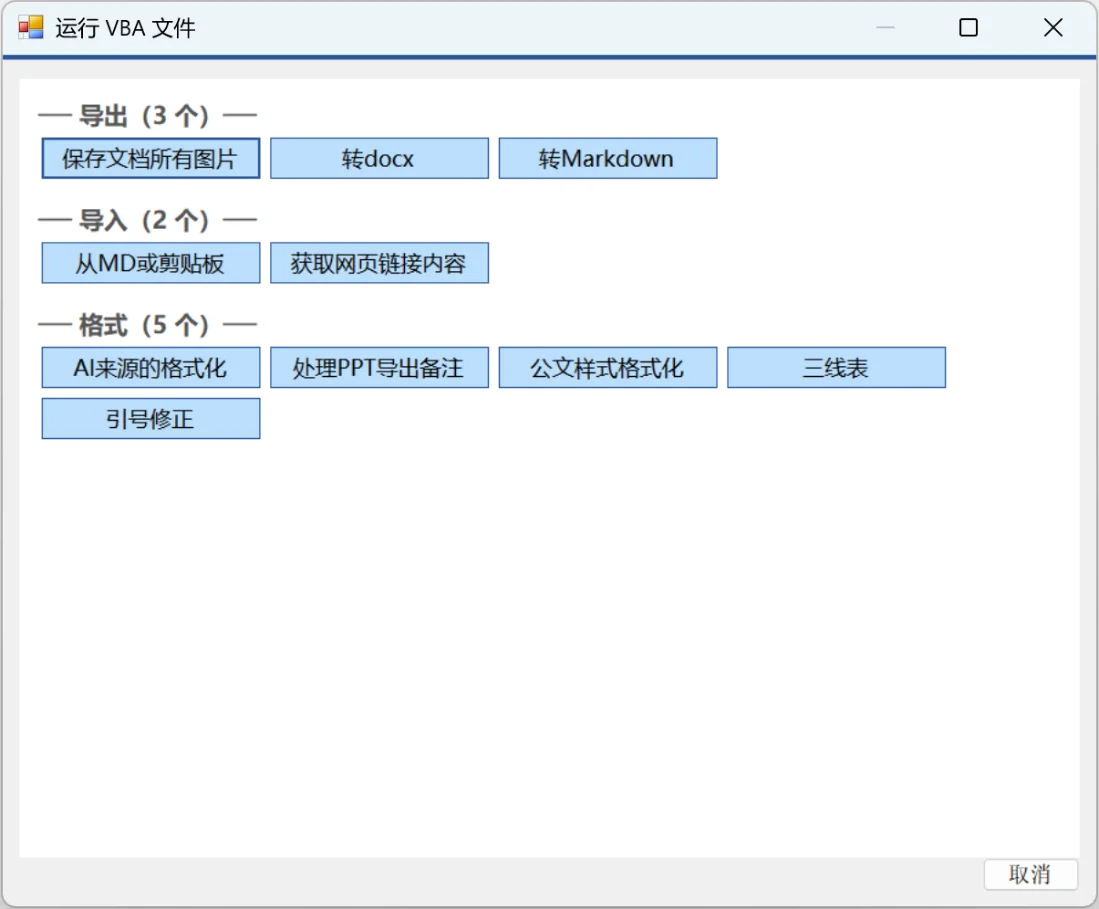Click the 三线表 button
The image size is (1099, 909).
(836, 367)
